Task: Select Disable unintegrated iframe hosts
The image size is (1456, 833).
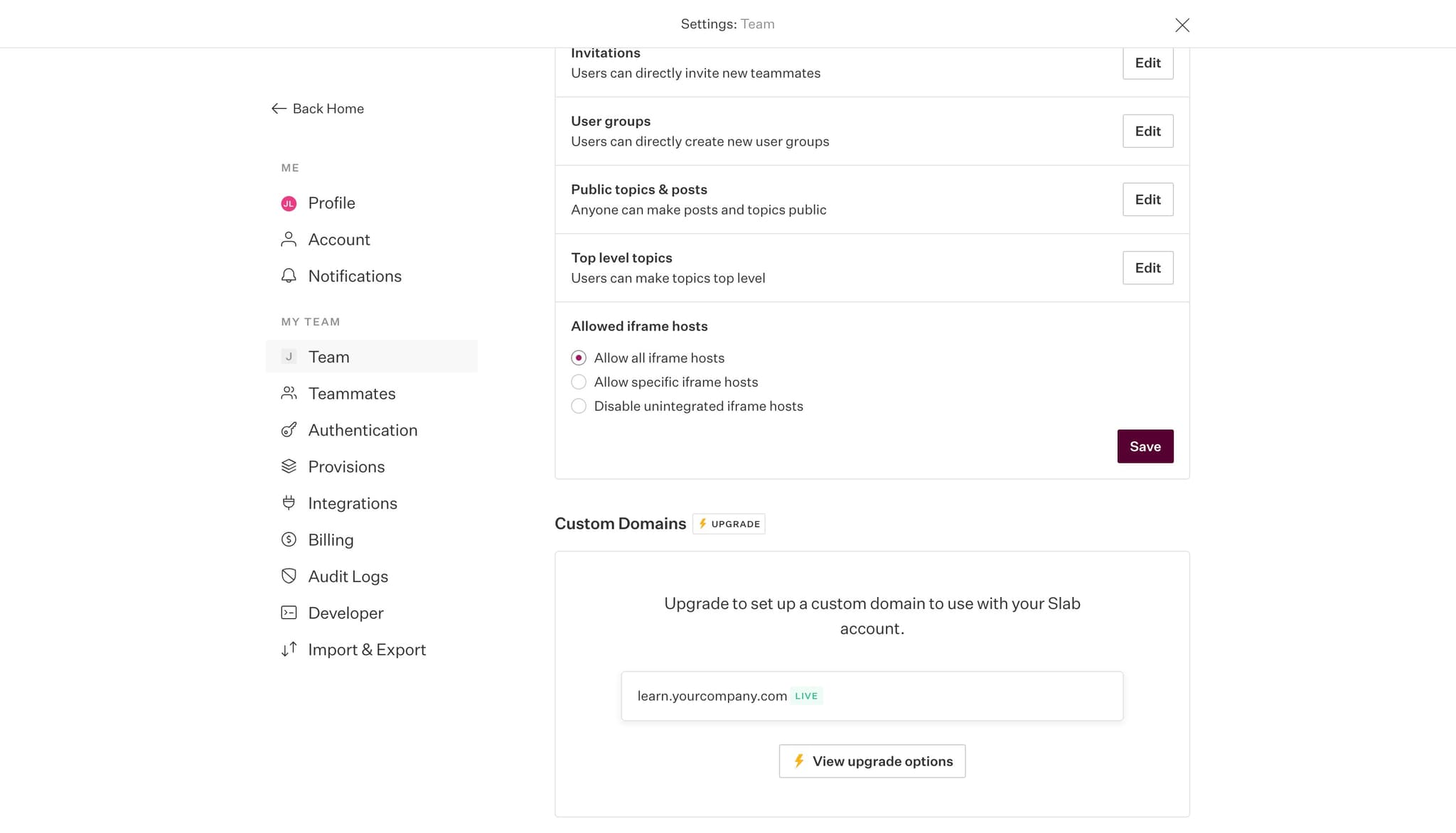Action: coord(579,406)
